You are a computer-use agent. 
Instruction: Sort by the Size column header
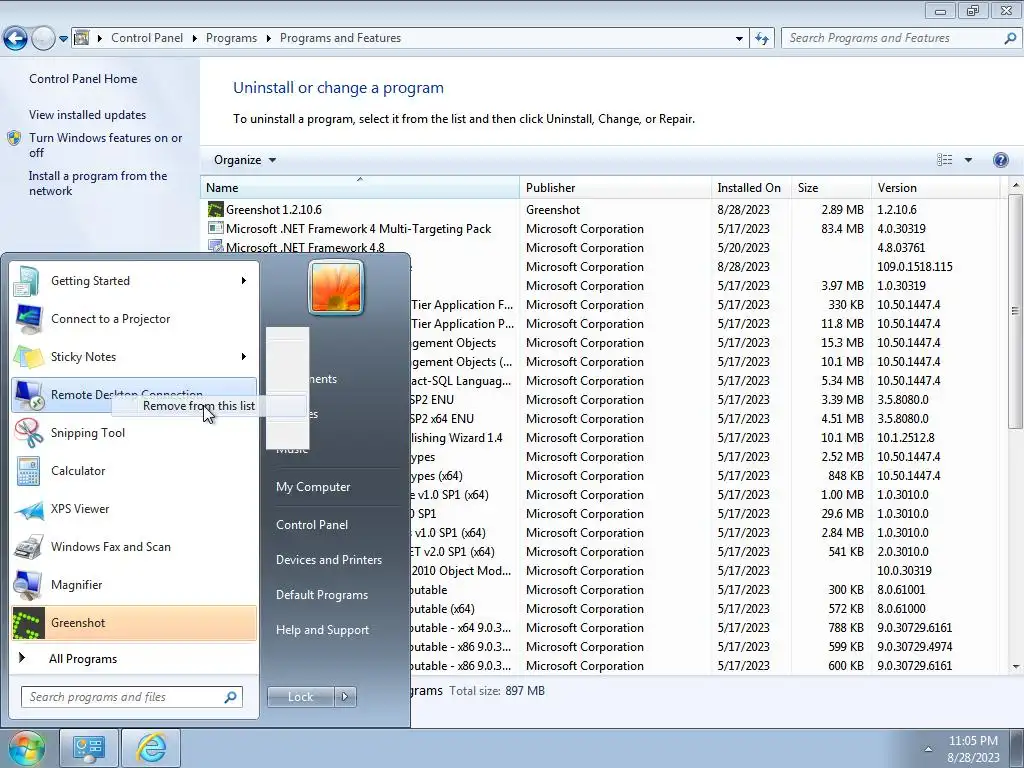[831, 187]
